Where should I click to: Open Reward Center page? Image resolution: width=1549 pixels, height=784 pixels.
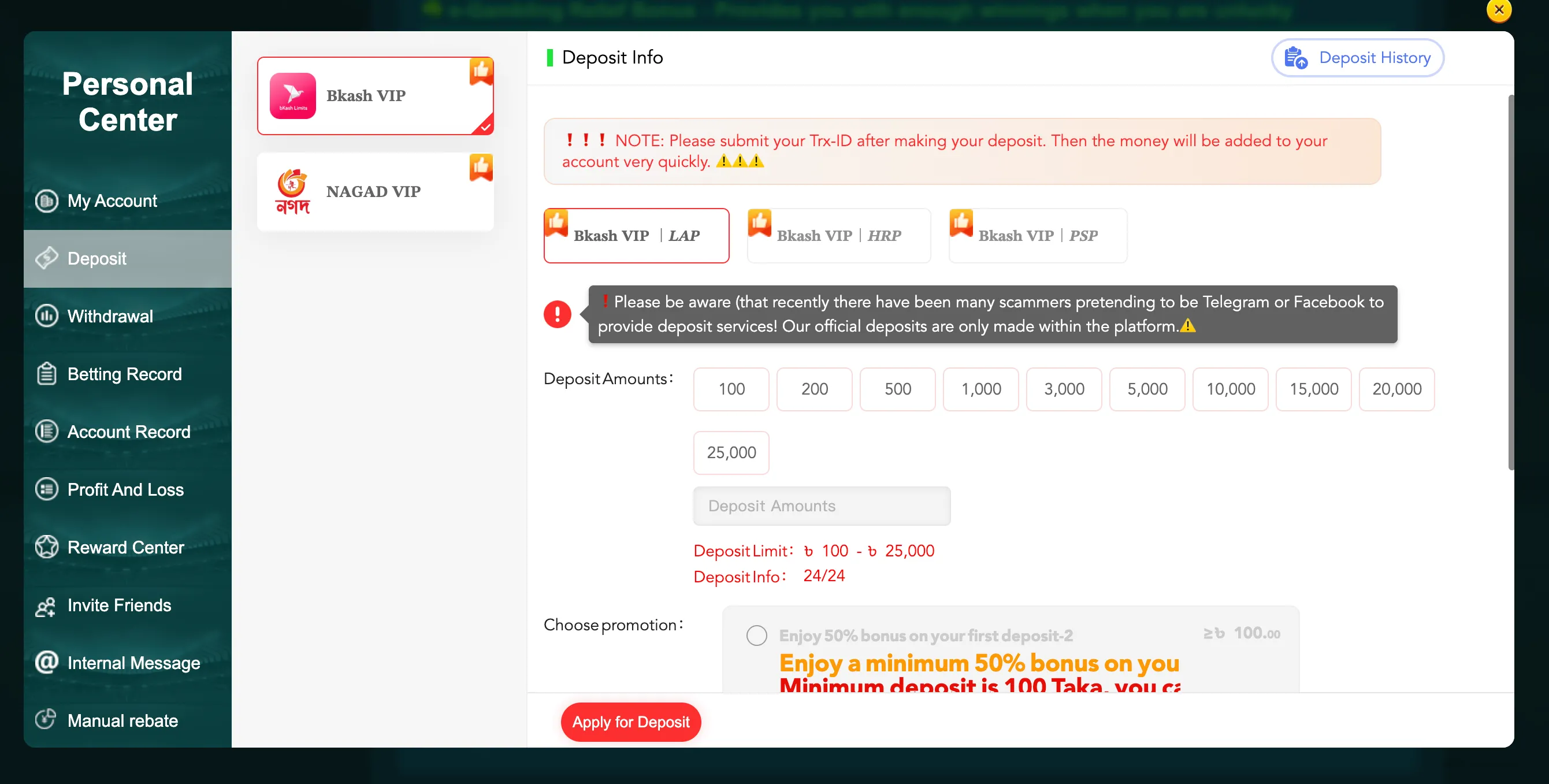(x=128, y=547)
